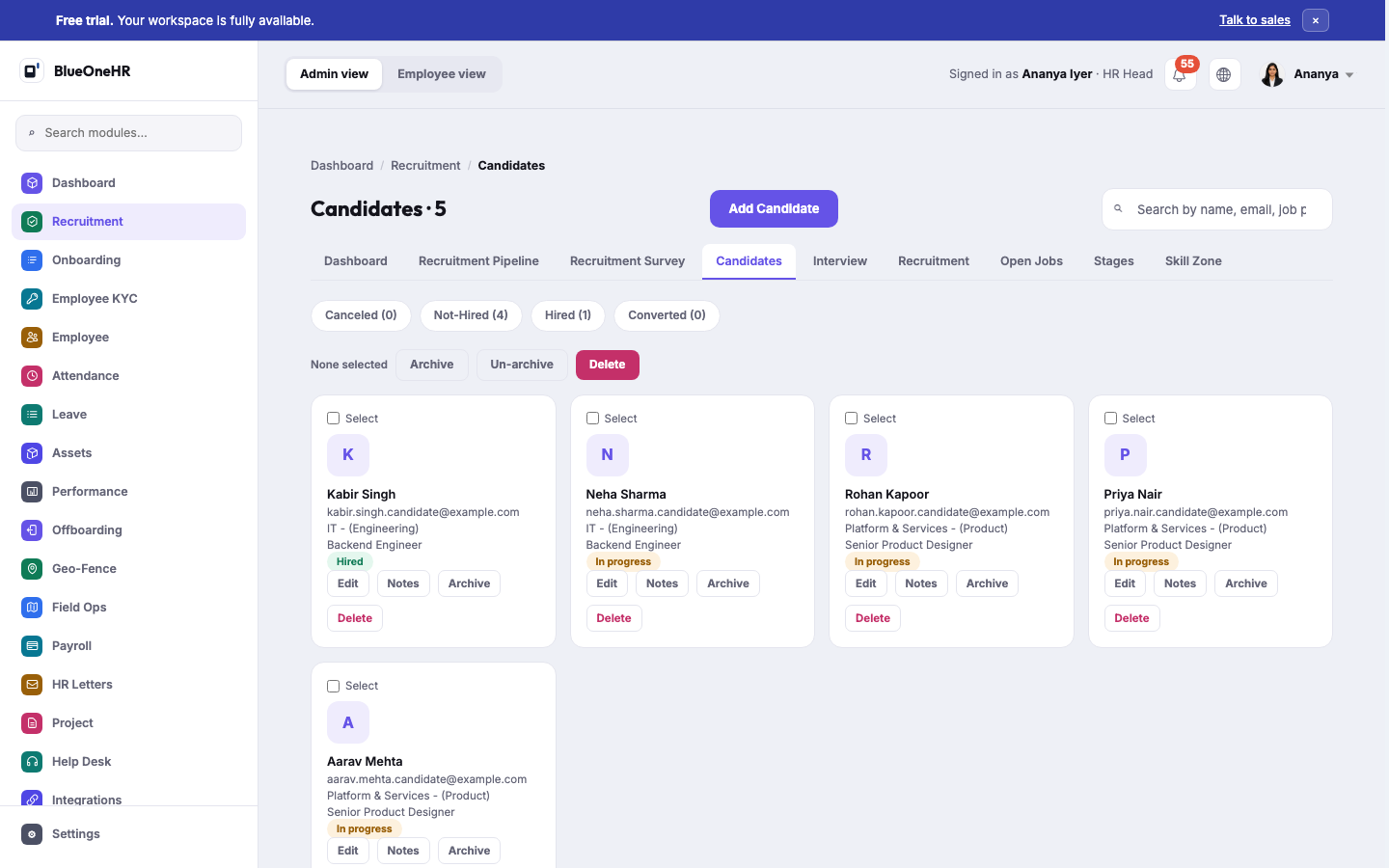Click the Performance sidebar icon
This screenshot has width=1389, height=868.
pos(32,492)
